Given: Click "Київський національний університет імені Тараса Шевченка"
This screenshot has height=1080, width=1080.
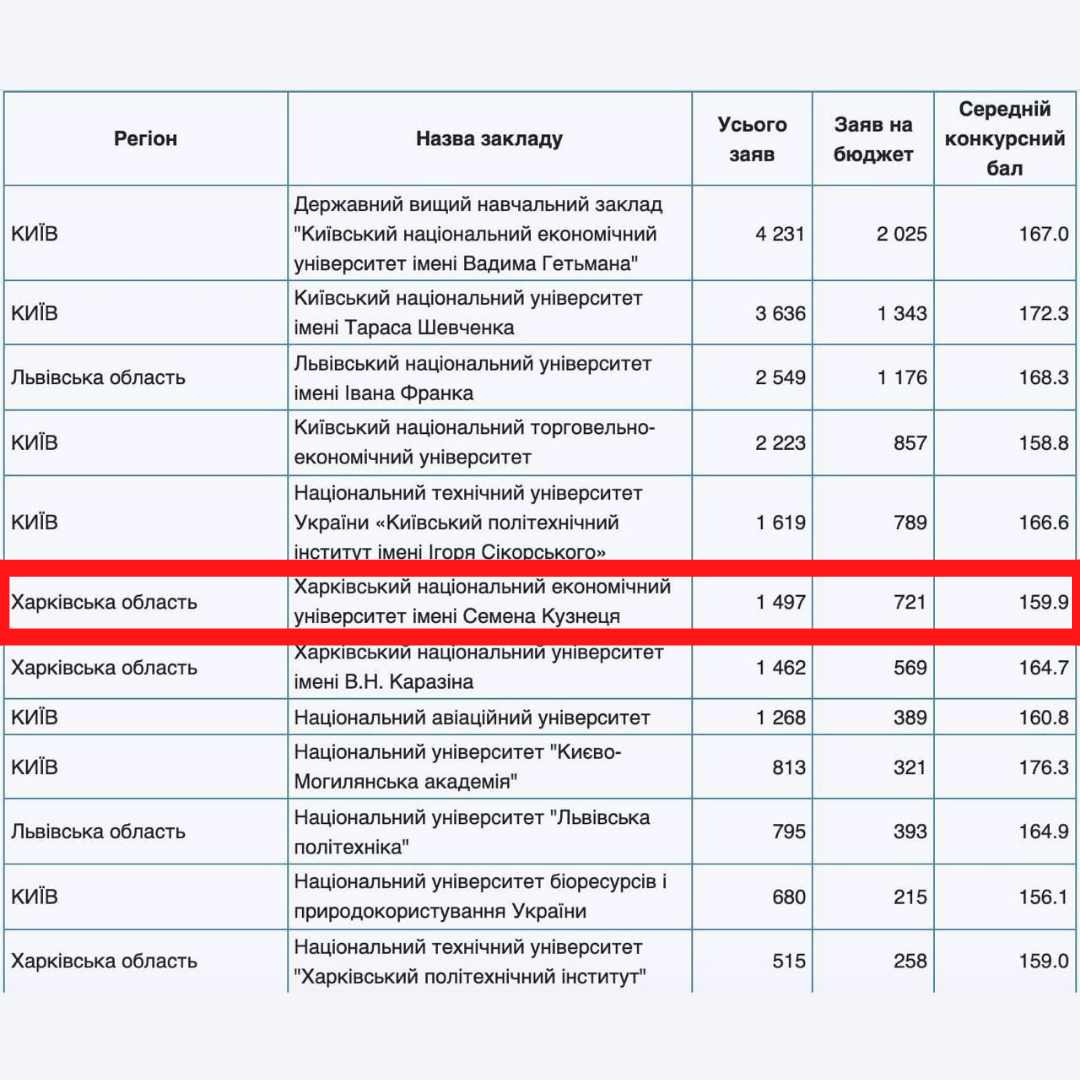Looking at the screenshot, I should [468, 313].
